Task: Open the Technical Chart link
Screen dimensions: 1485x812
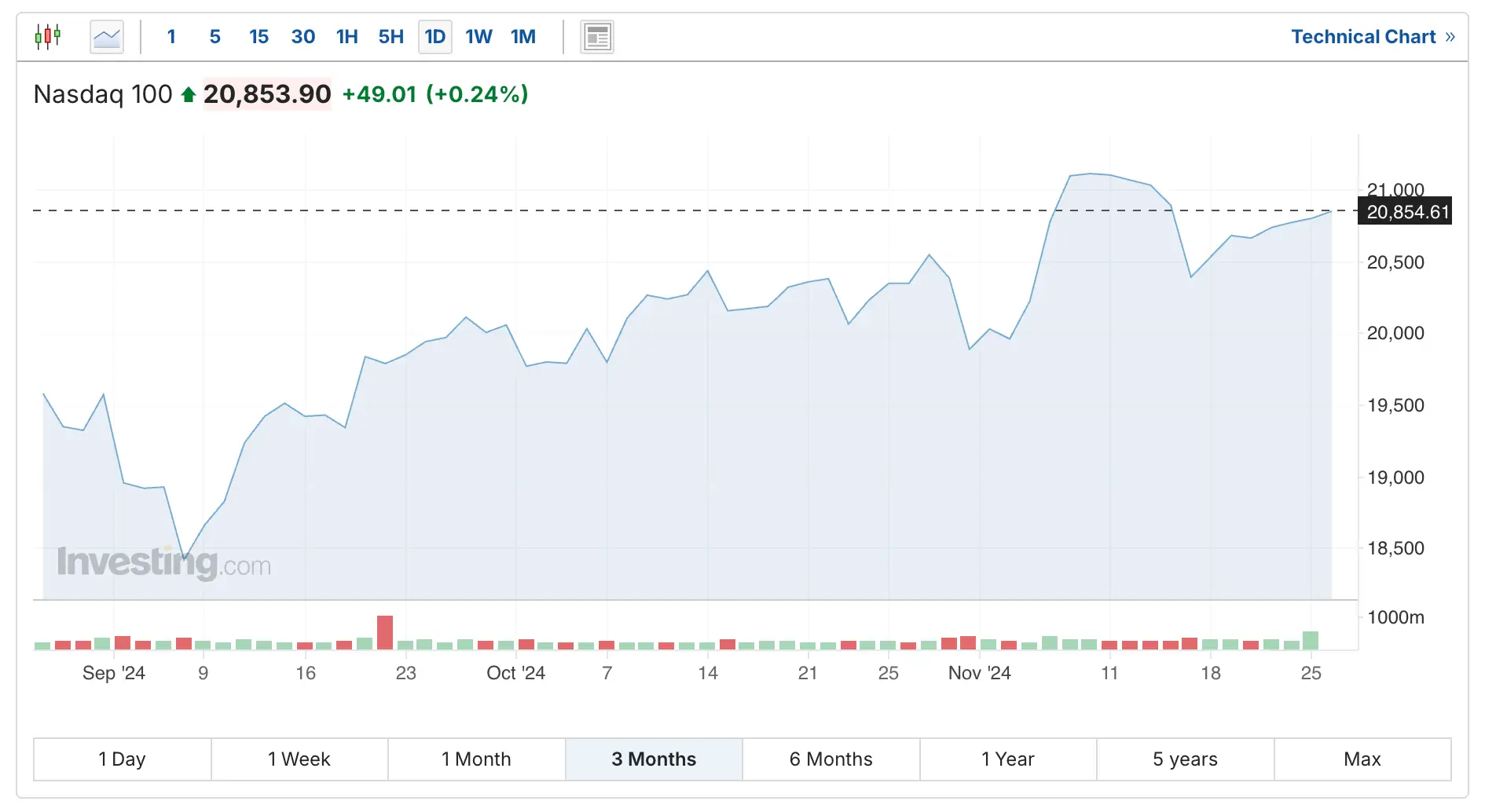Action: click(1373, 37)
